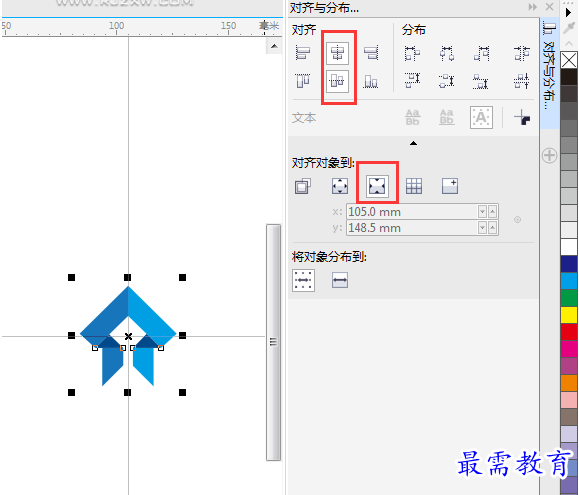Align objects to Grid
This screenshot has height=495, width=579.
[x=414, y=186]
